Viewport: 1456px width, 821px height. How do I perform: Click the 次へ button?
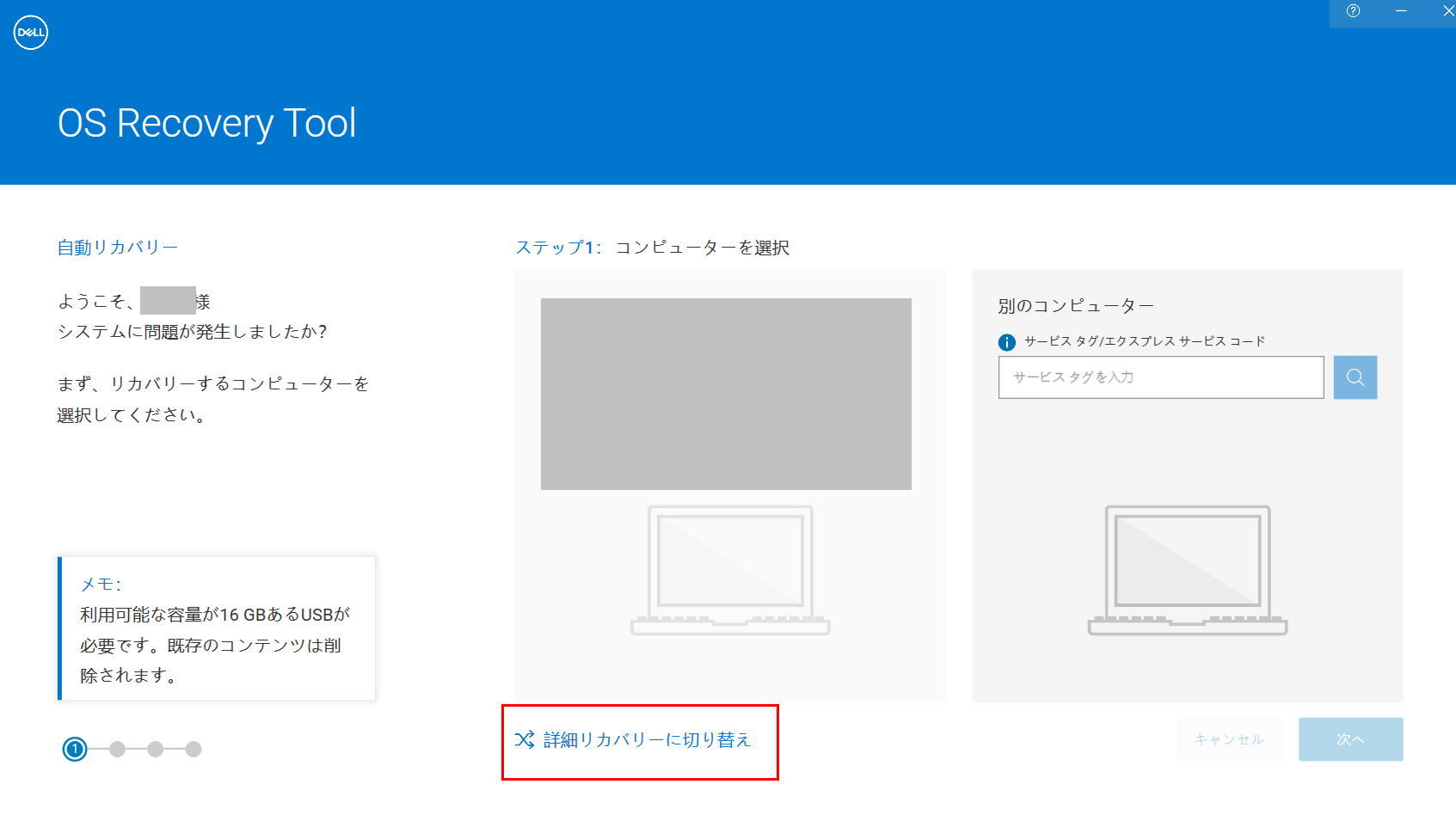coord(1351,739)
